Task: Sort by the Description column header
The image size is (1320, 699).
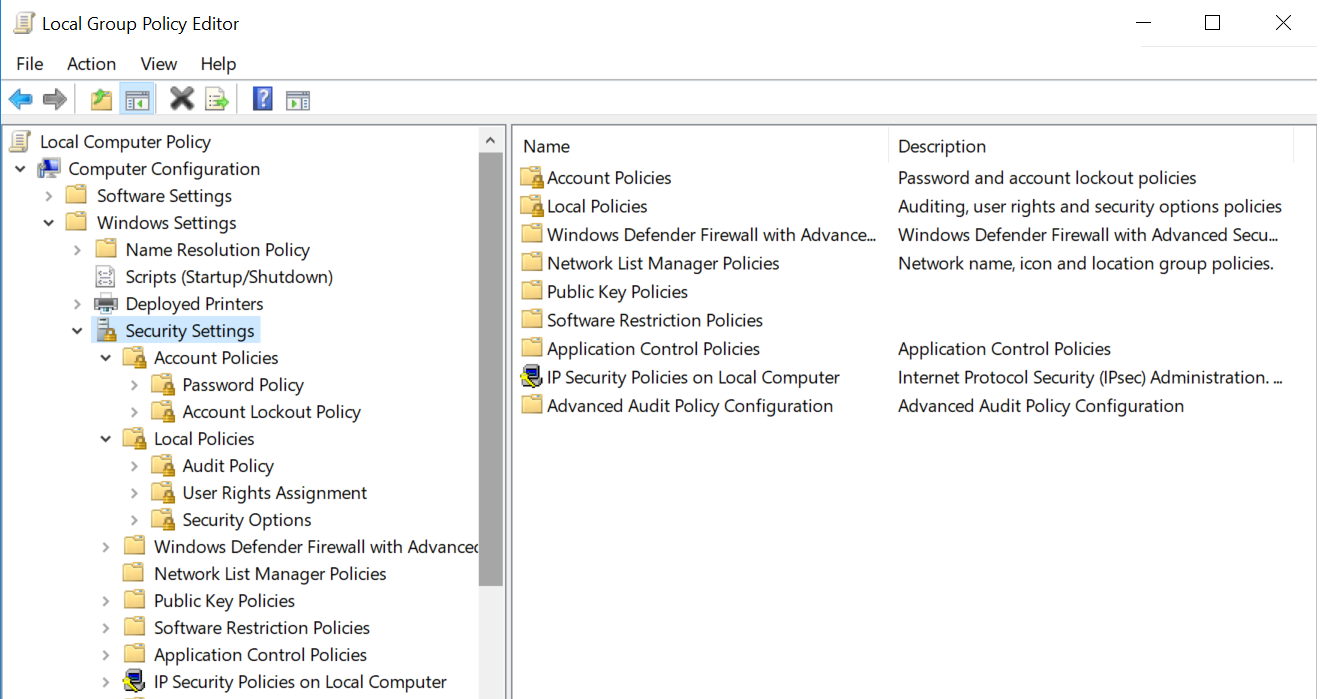Action: [1091, 146]
